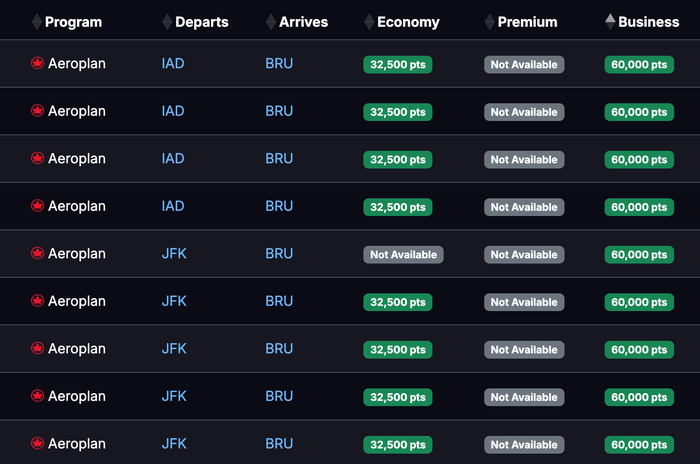
Task: Click Not Available Economy badge in JFK row
Action: point(403,255)
